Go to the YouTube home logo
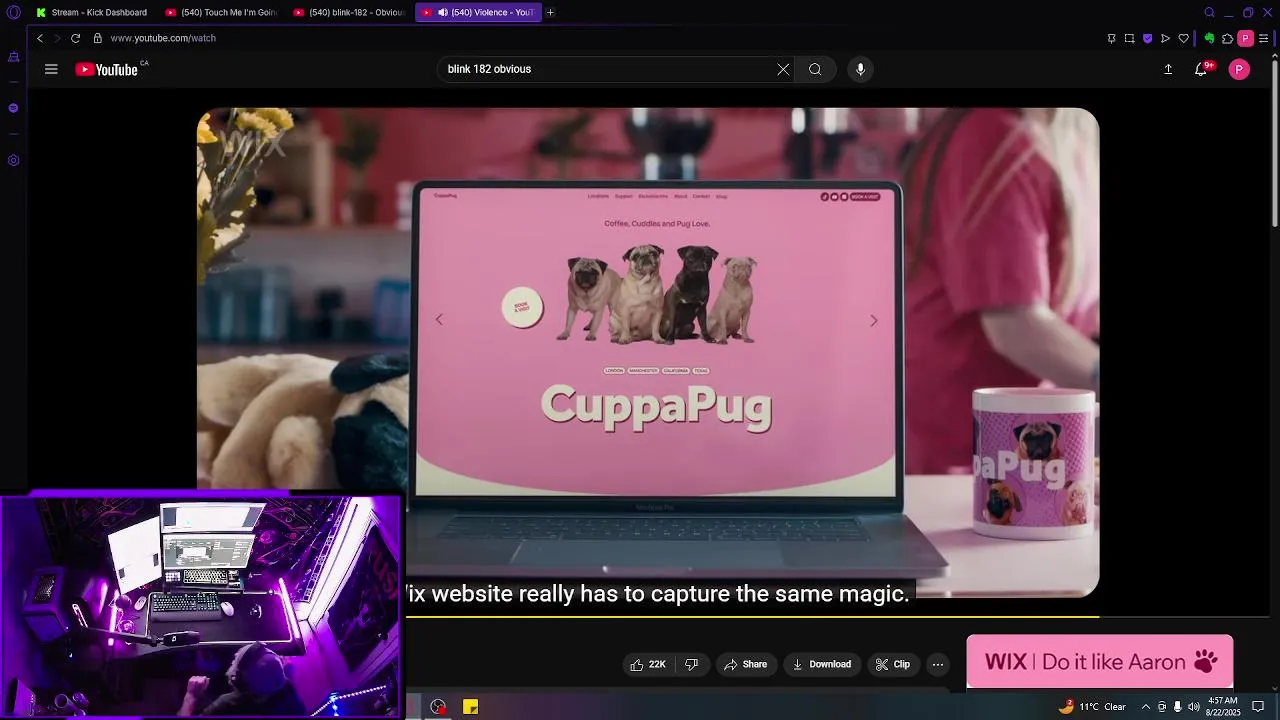Screen dimensions: 1280x720 click(x=107, y=69)
